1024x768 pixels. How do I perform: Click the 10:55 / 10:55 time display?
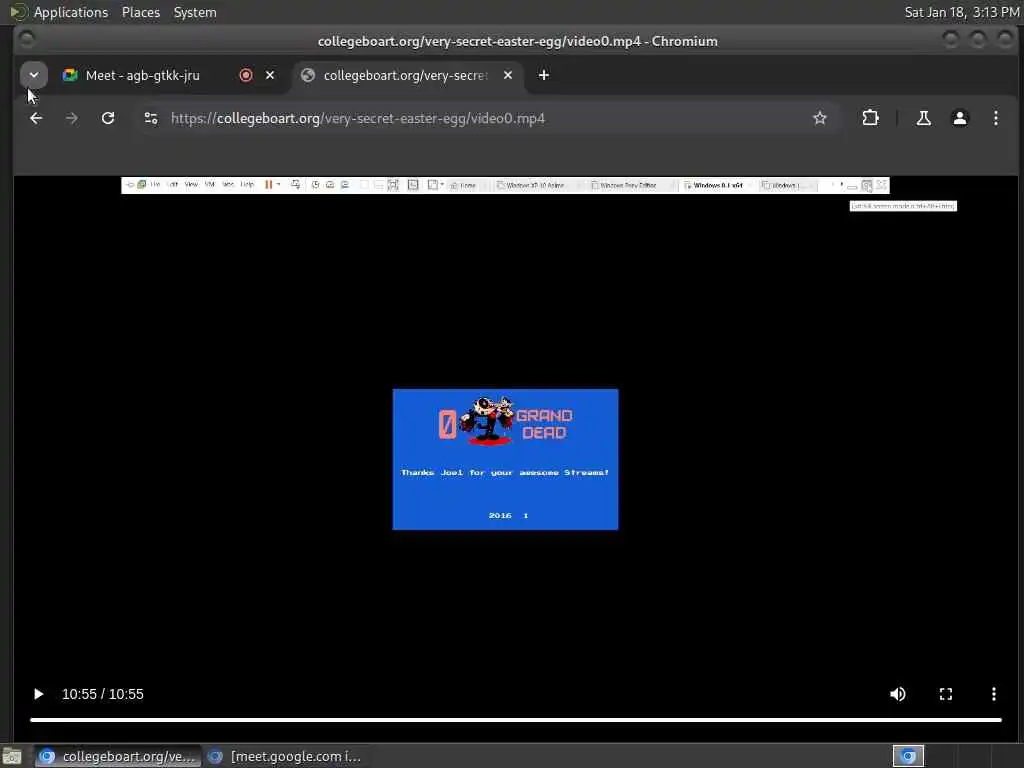point(103,694)
